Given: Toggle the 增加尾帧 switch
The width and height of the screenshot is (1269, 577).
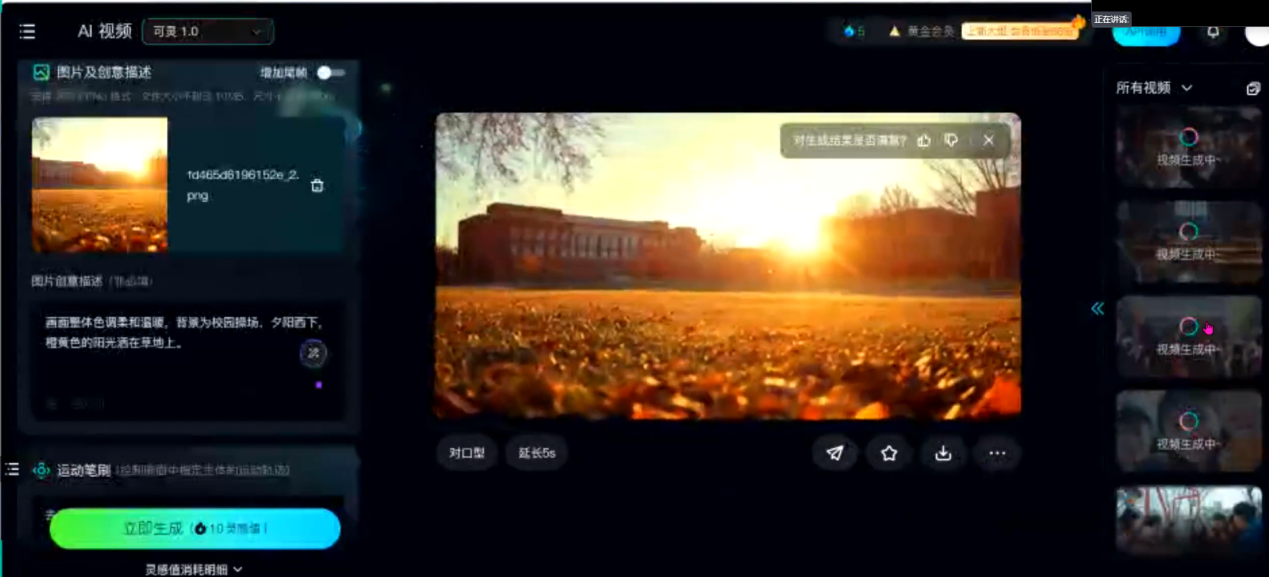Looking at the screenshot, I should point(330,73).
